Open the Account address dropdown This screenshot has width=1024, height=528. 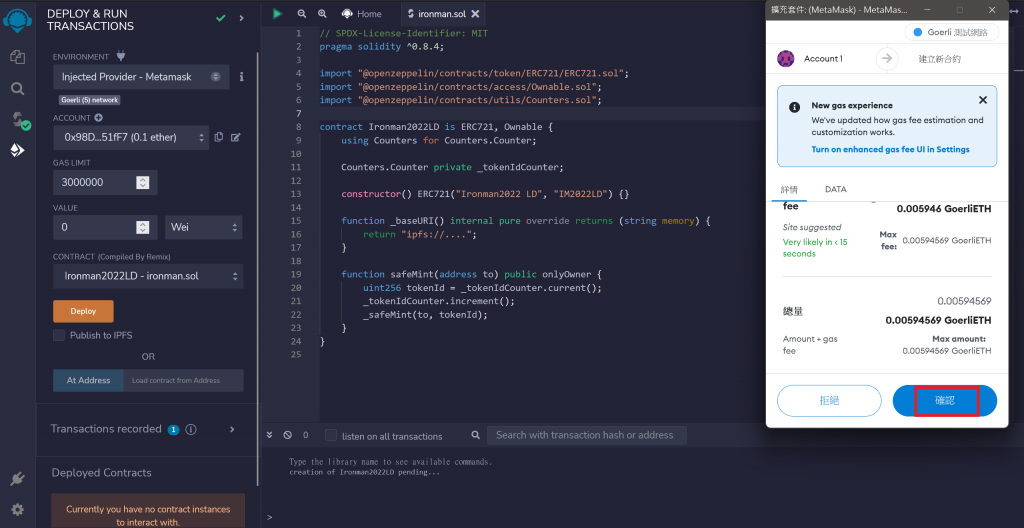(131, 137)
